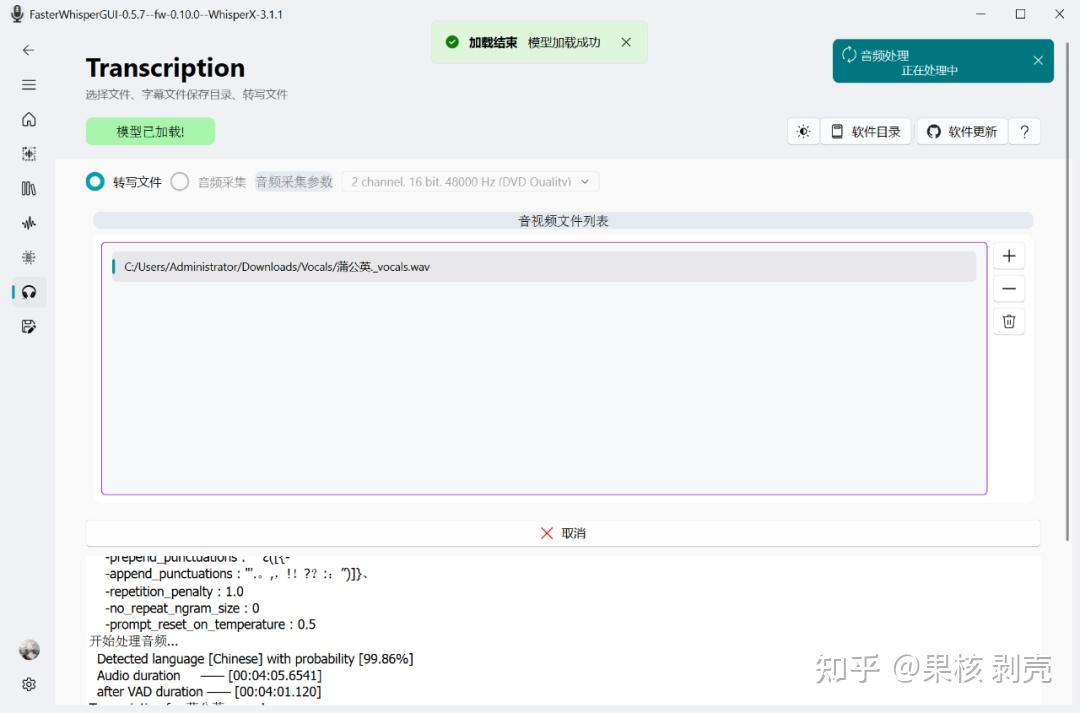Click the 取消 cancel button
Viewport: 1080px width, 713px height.
563,533
